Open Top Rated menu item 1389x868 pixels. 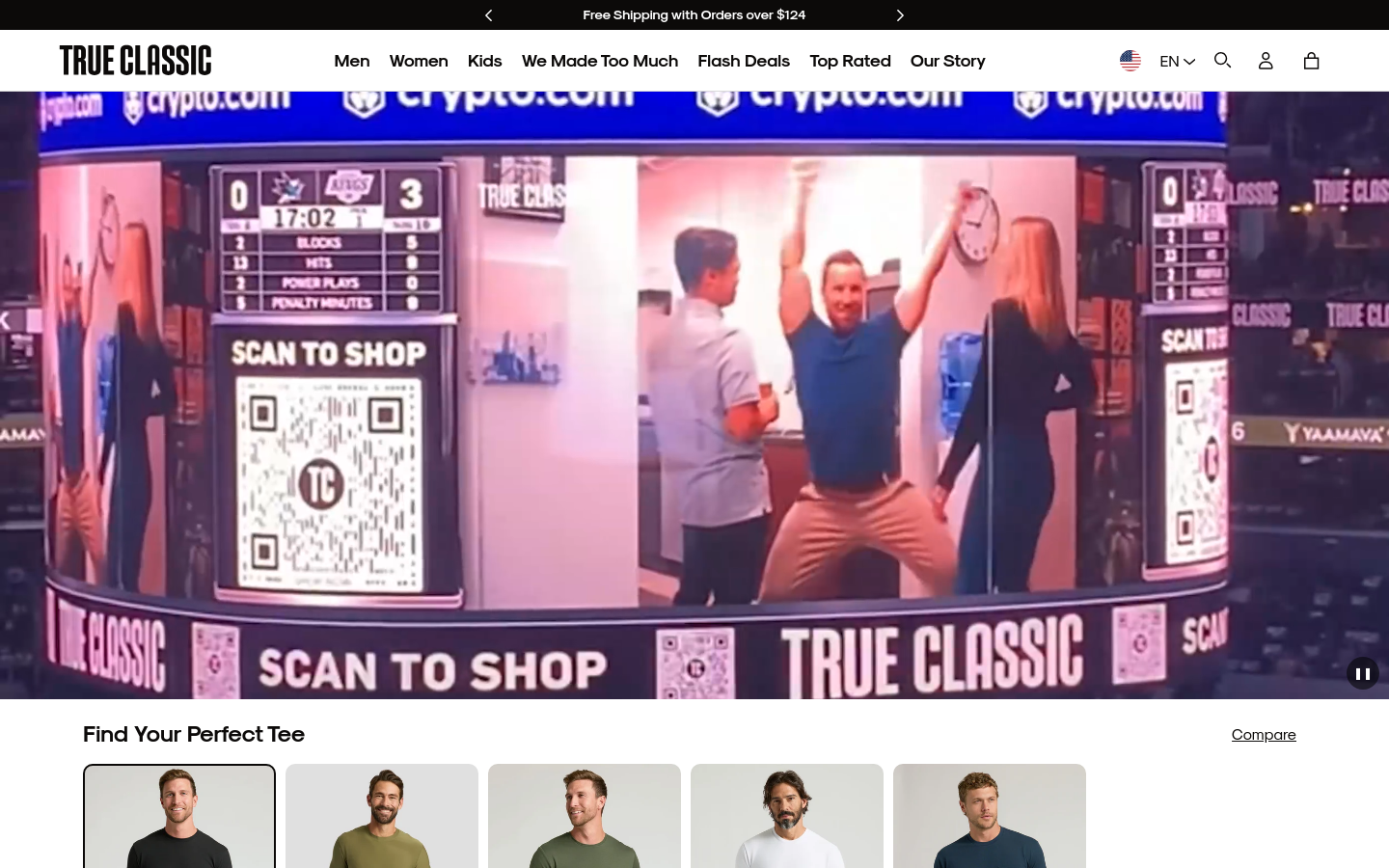[x=850, y=61]
